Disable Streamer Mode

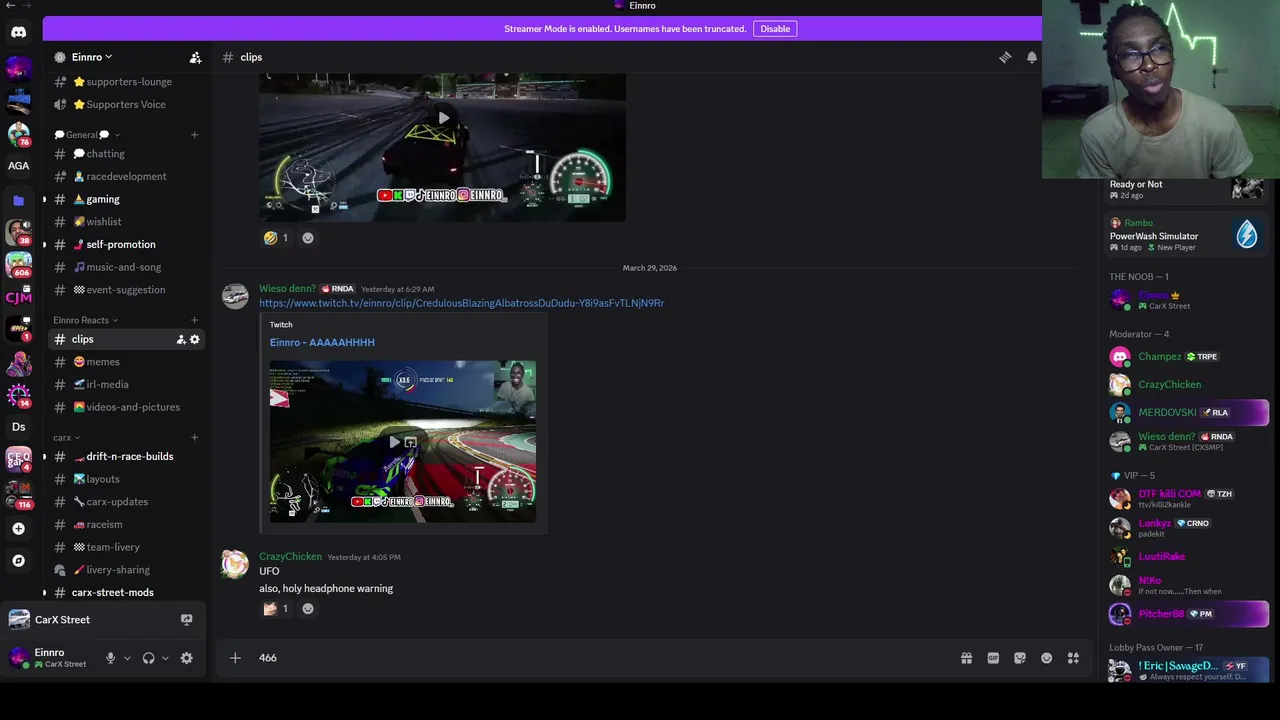pos(775,29)
